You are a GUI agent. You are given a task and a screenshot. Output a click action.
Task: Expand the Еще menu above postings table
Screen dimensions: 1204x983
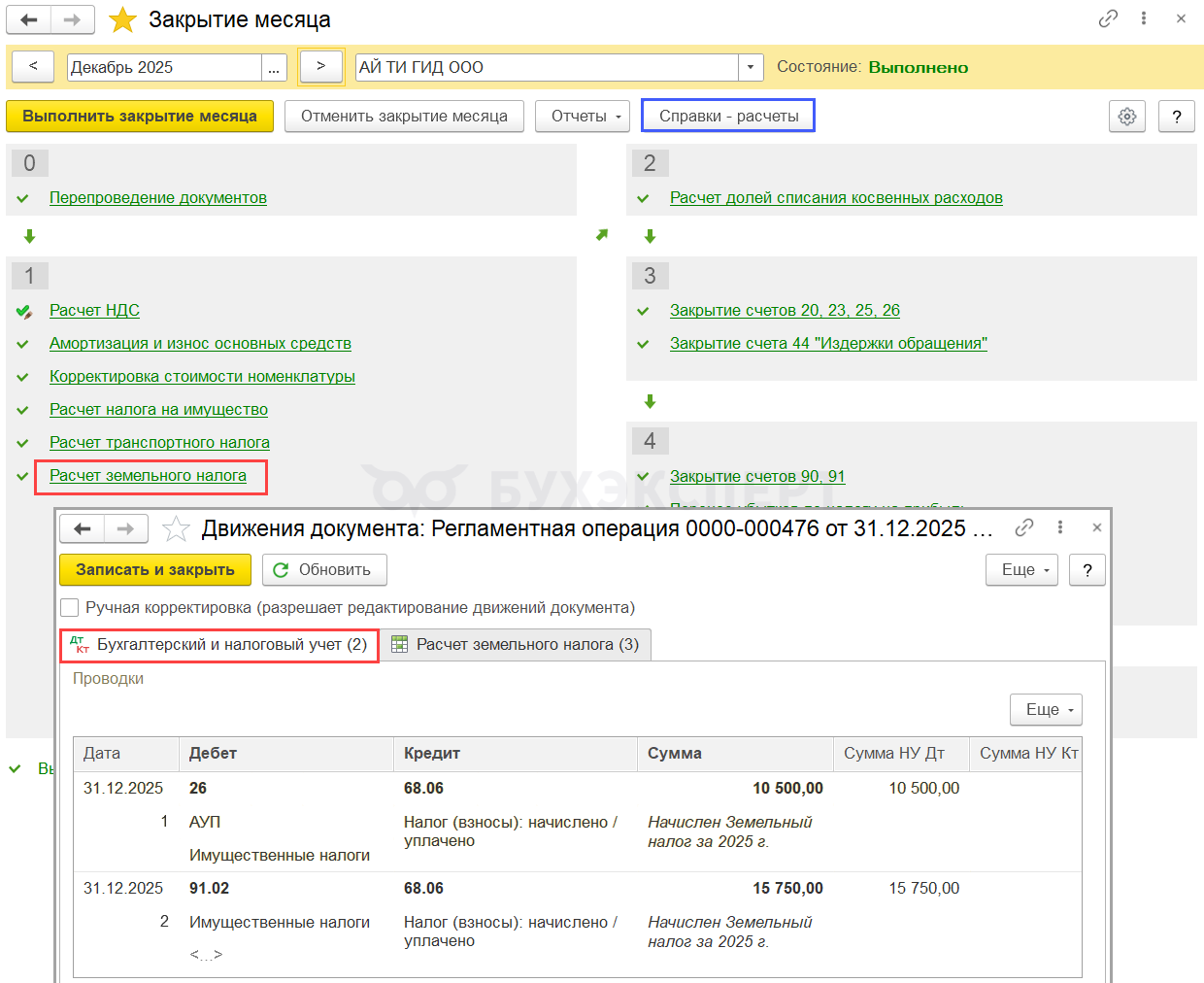[1046, 710]
